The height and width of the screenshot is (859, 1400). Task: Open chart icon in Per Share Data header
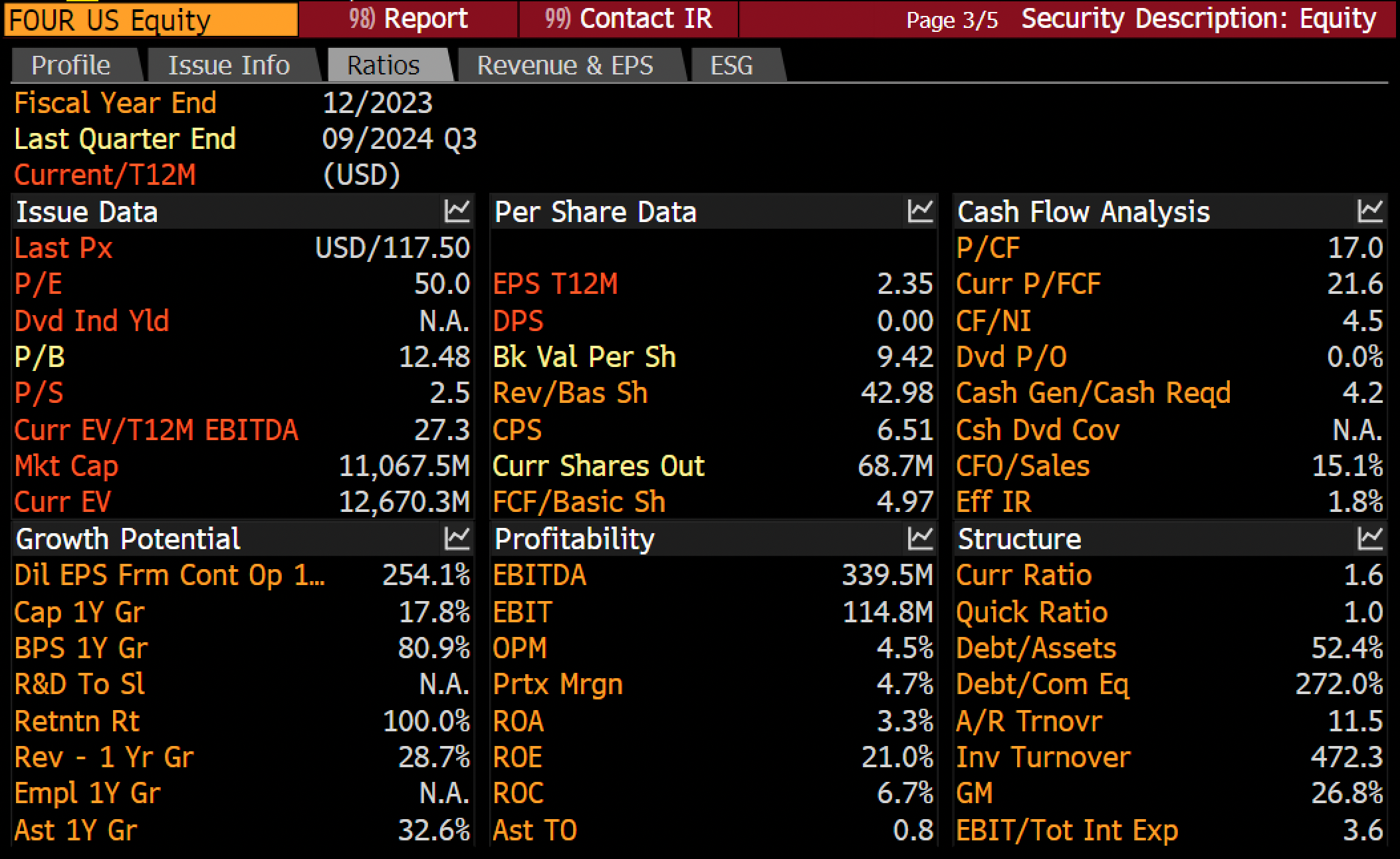click(920, 211)
